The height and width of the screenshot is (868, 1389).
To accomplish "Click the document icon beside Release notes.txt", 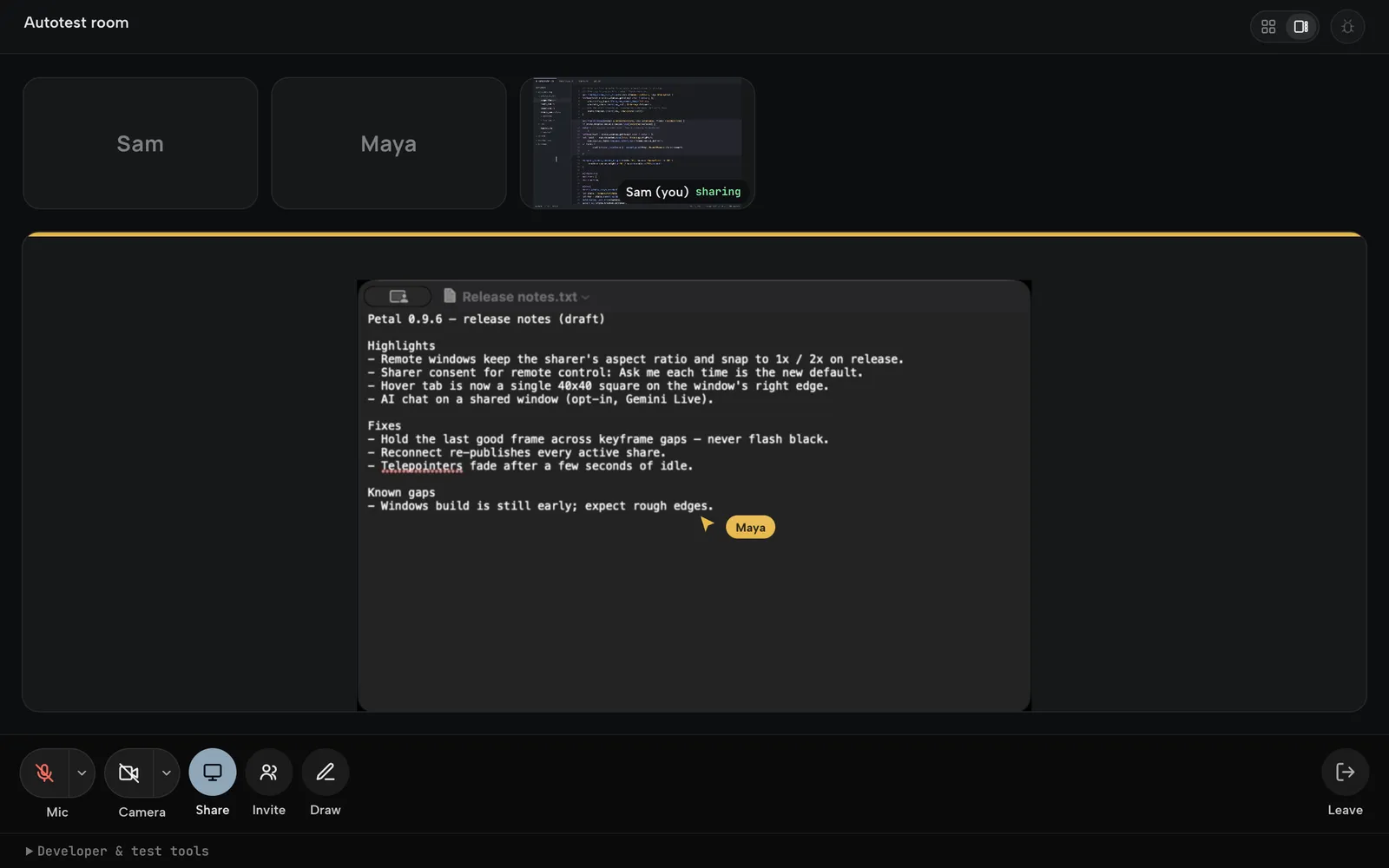I will [x=450, y=296].
